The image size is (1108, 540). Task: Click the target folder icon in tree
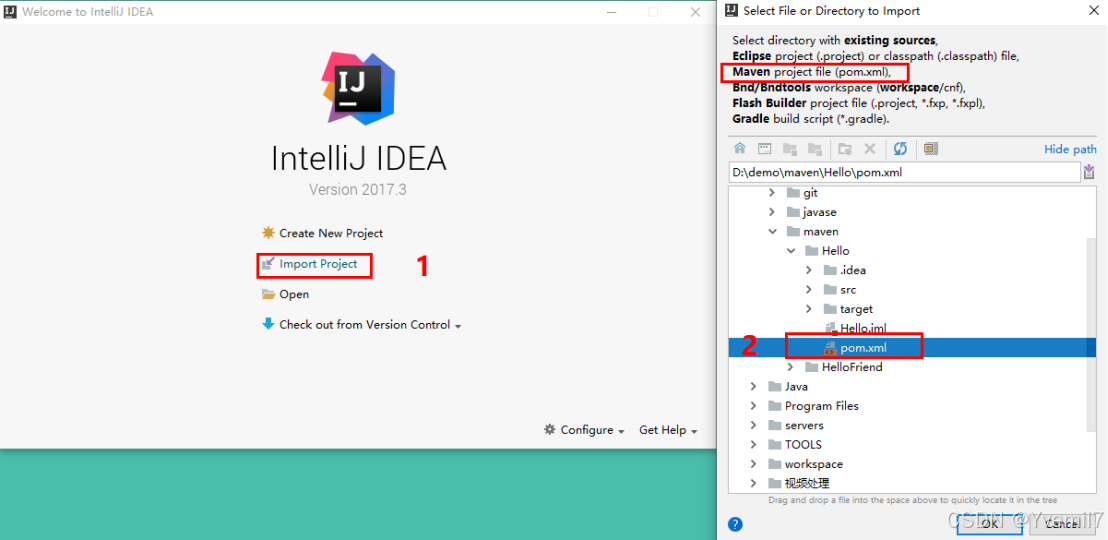(830, 309)
